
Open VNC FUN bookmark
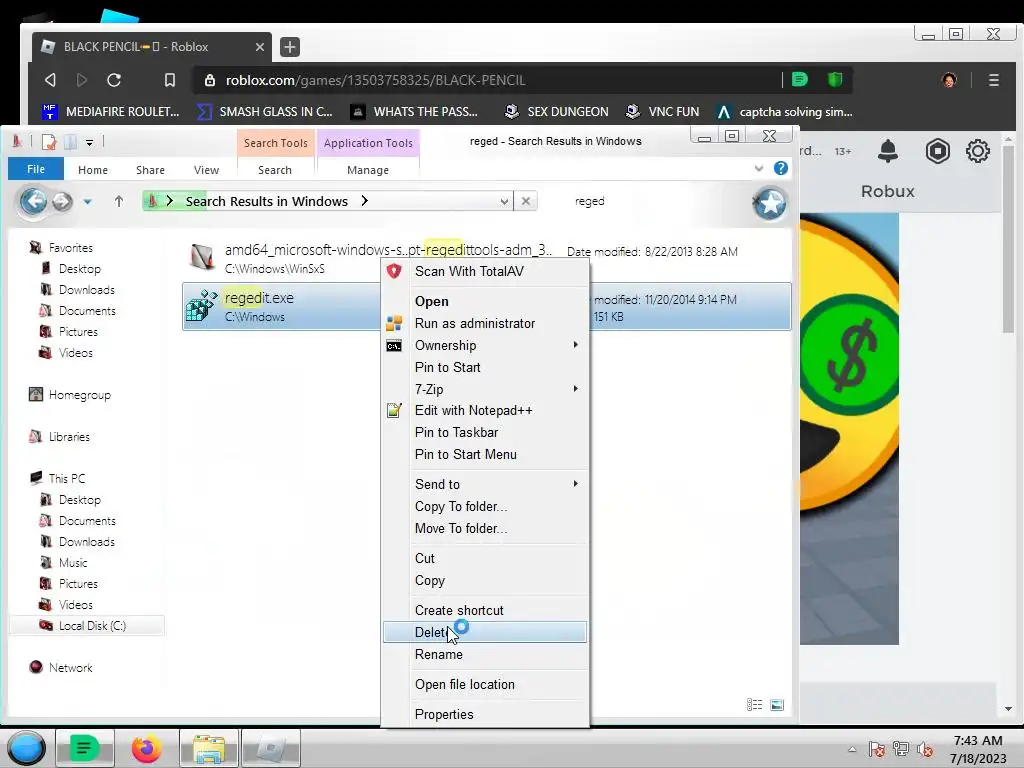(662, 112)
